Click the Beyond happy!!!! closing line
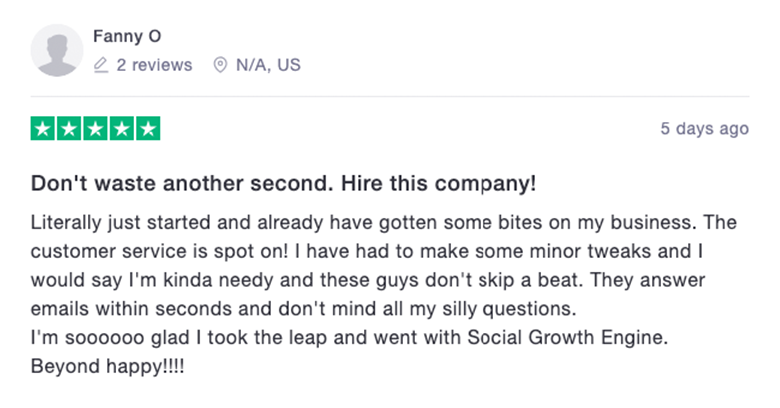This screenshot has height=408, width=780. click(x=107, y=367)
